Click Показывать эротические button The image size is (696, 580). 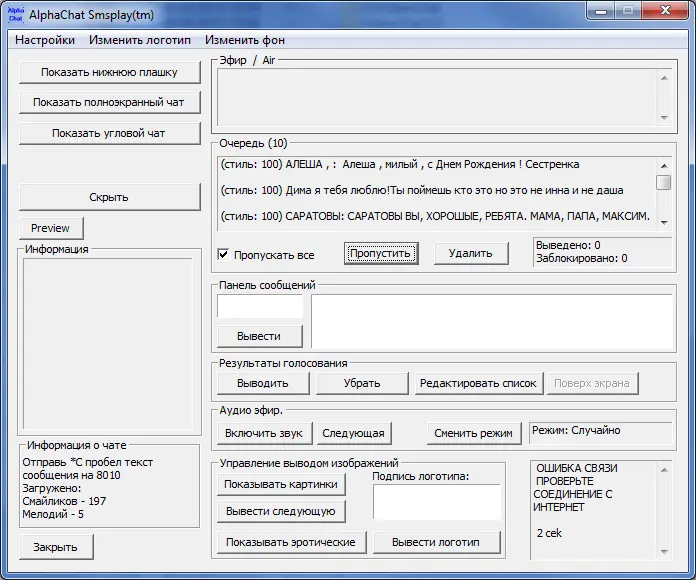(x=292, y=542)
